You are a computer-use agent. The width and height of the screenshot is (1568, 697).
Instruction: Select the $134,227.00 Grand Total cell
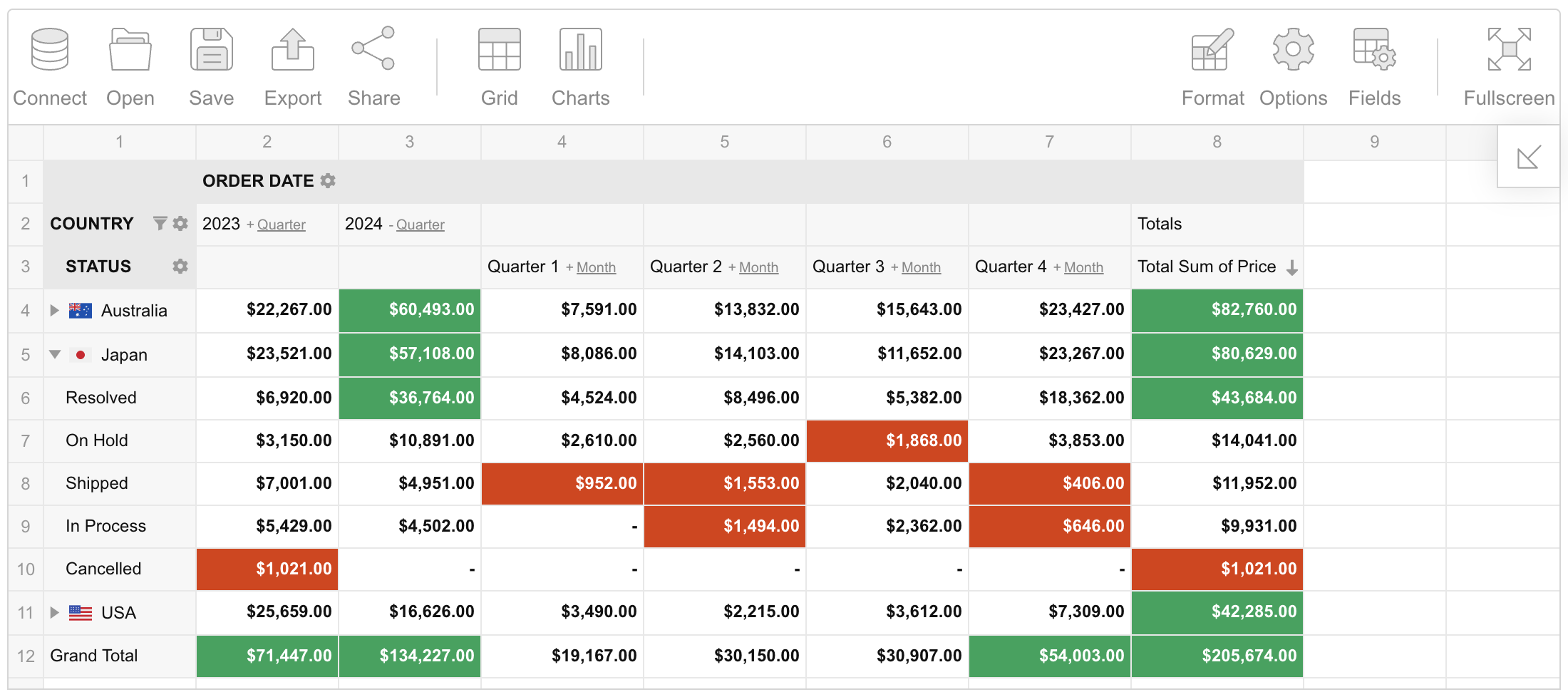(x=410, y=656)
